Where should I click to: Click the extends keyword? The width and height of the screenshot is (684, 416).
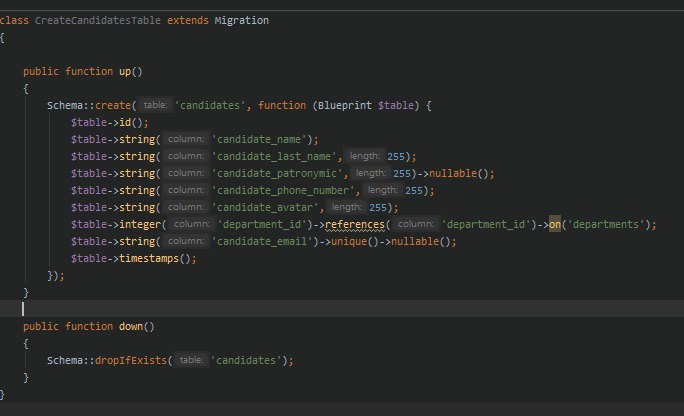click(x=188, y=20)
